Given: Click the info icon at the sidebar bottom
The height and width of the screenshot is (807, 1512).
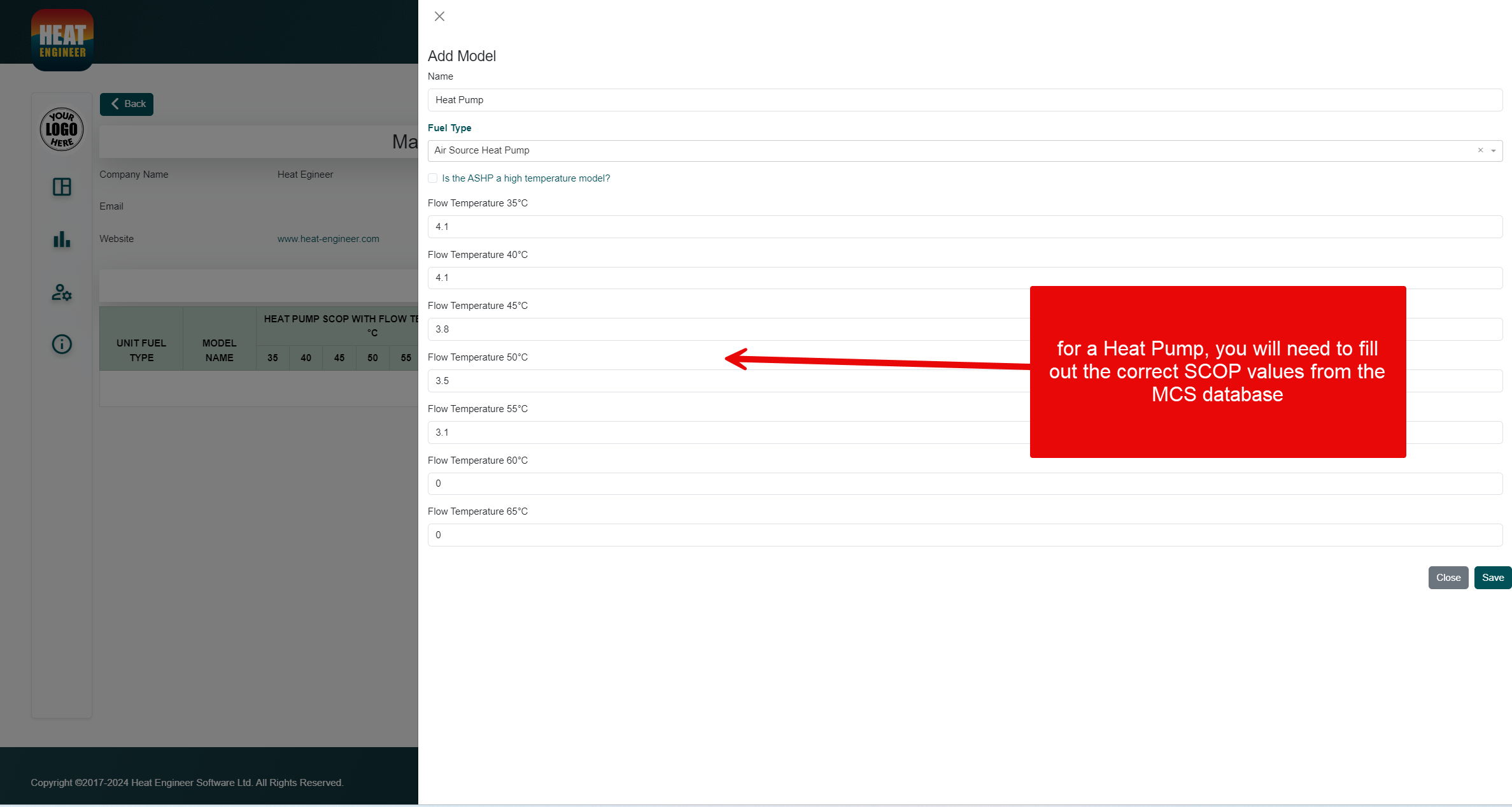Looking at the screenshot, I should pyautogui.click(x=61, y=345).
